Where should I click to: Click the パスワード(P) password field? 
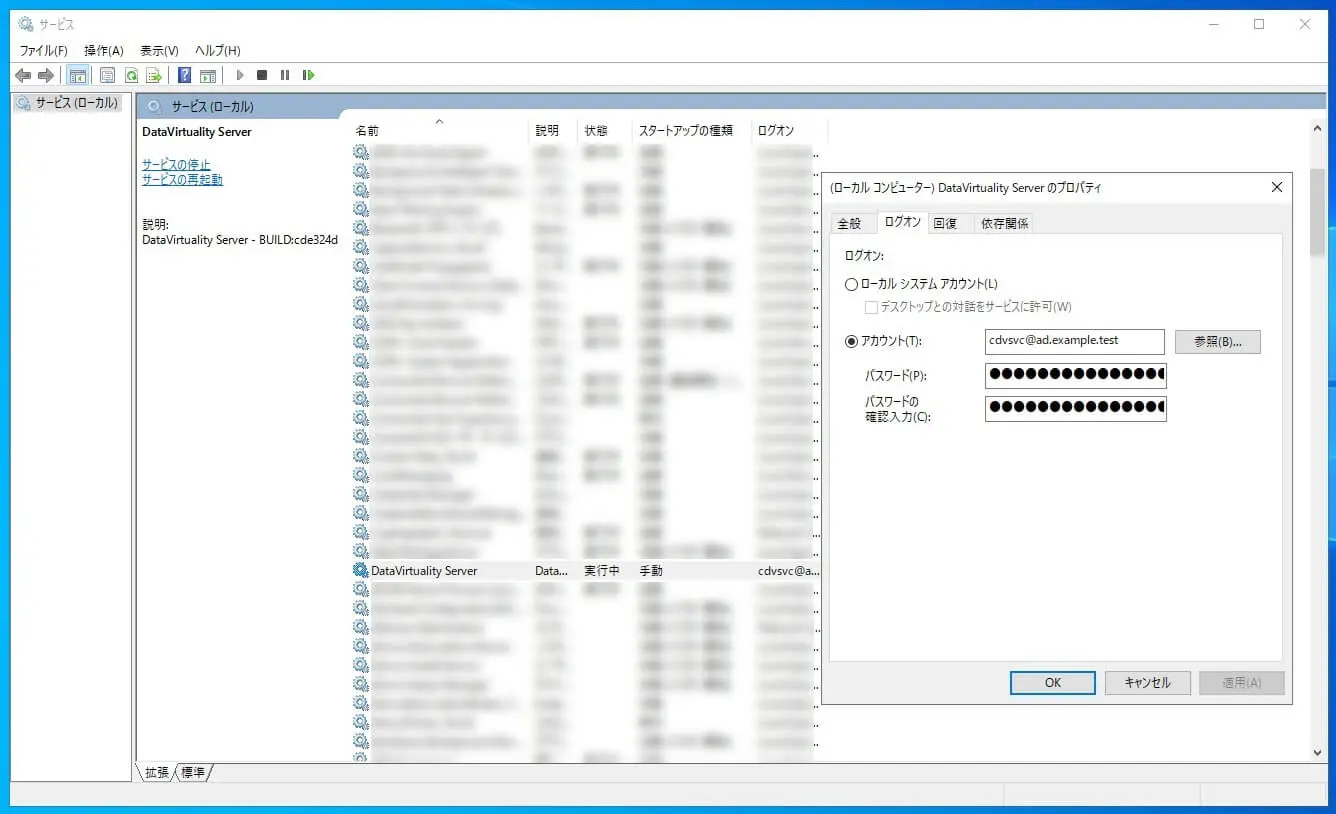(x=1075, y=375)
